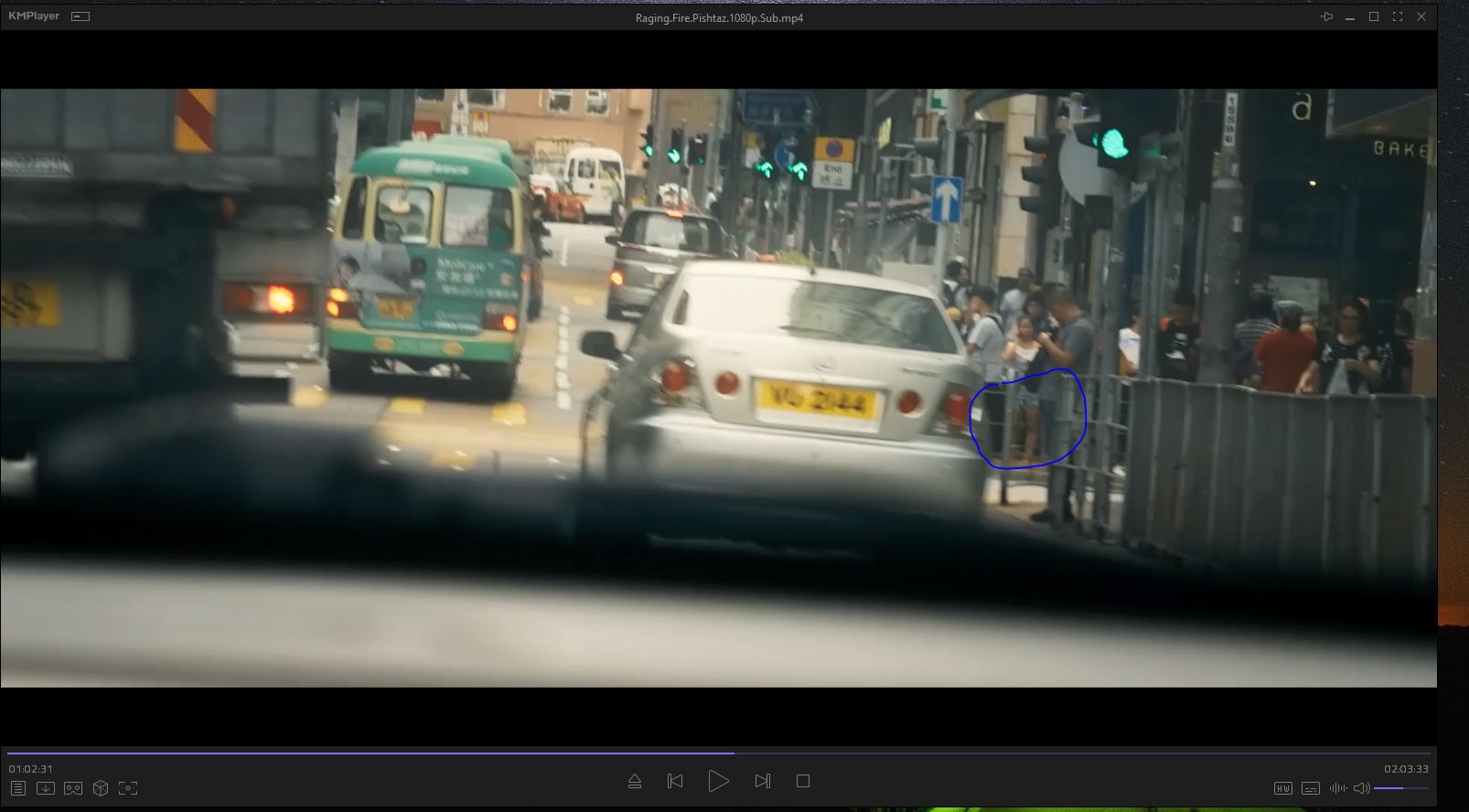1469x812 pixels.
Task: Skip to the next track
Action: click(x=762, y=781)
